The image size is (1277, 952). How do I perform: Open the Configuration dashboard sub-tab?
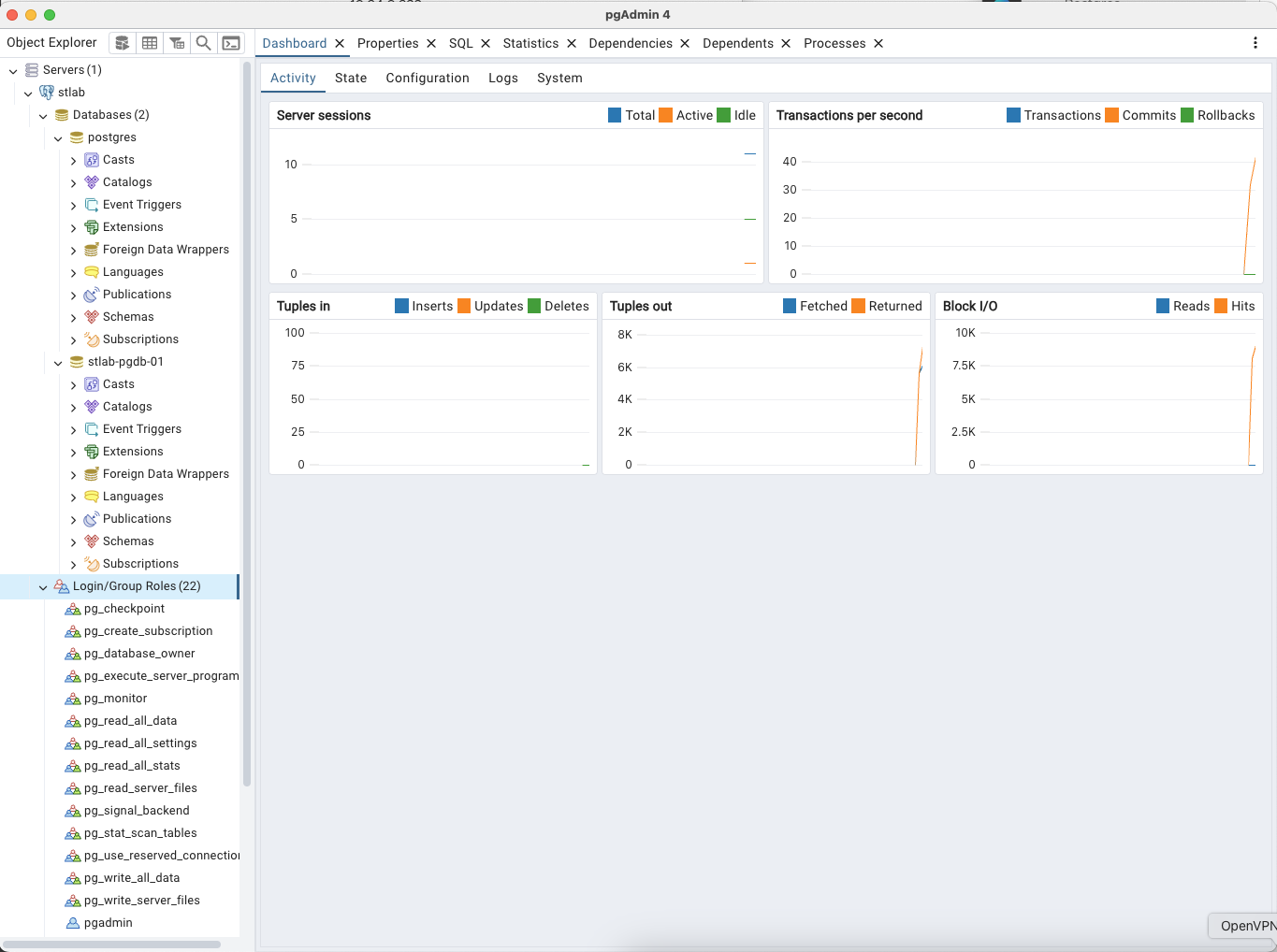pos(428,79)
